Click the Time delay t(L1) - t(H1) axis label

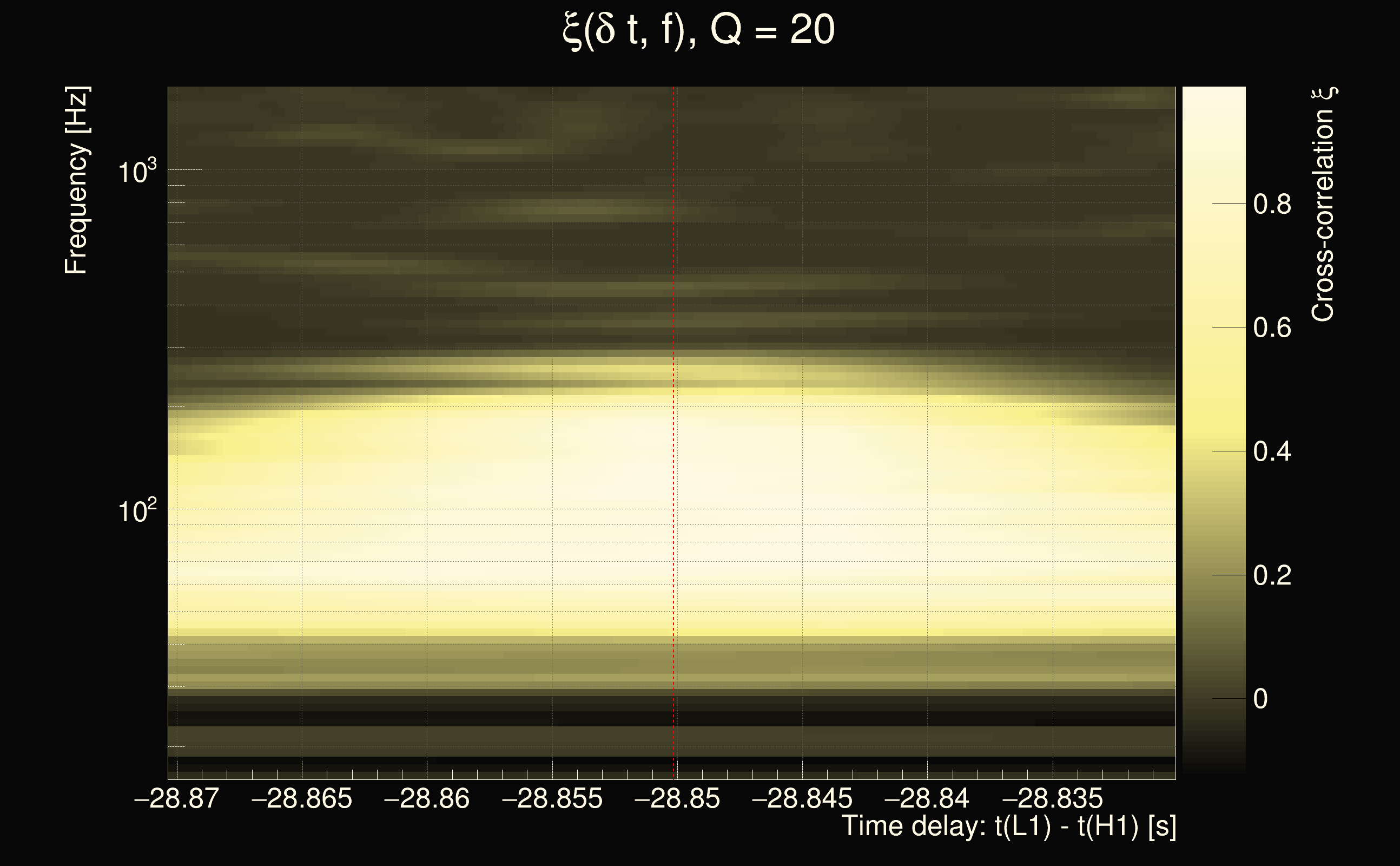1008,826
